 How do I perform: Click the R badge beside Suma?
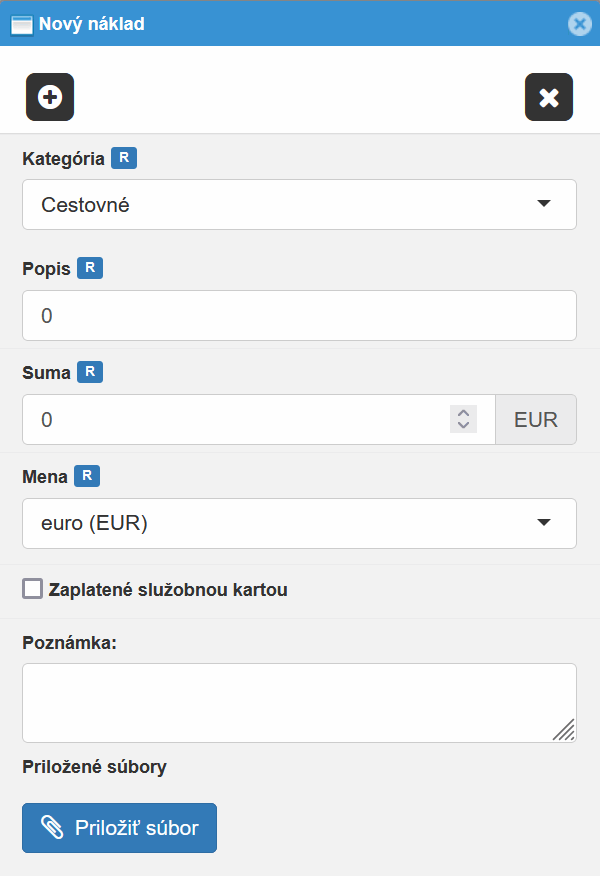click(x=90, y=371)
